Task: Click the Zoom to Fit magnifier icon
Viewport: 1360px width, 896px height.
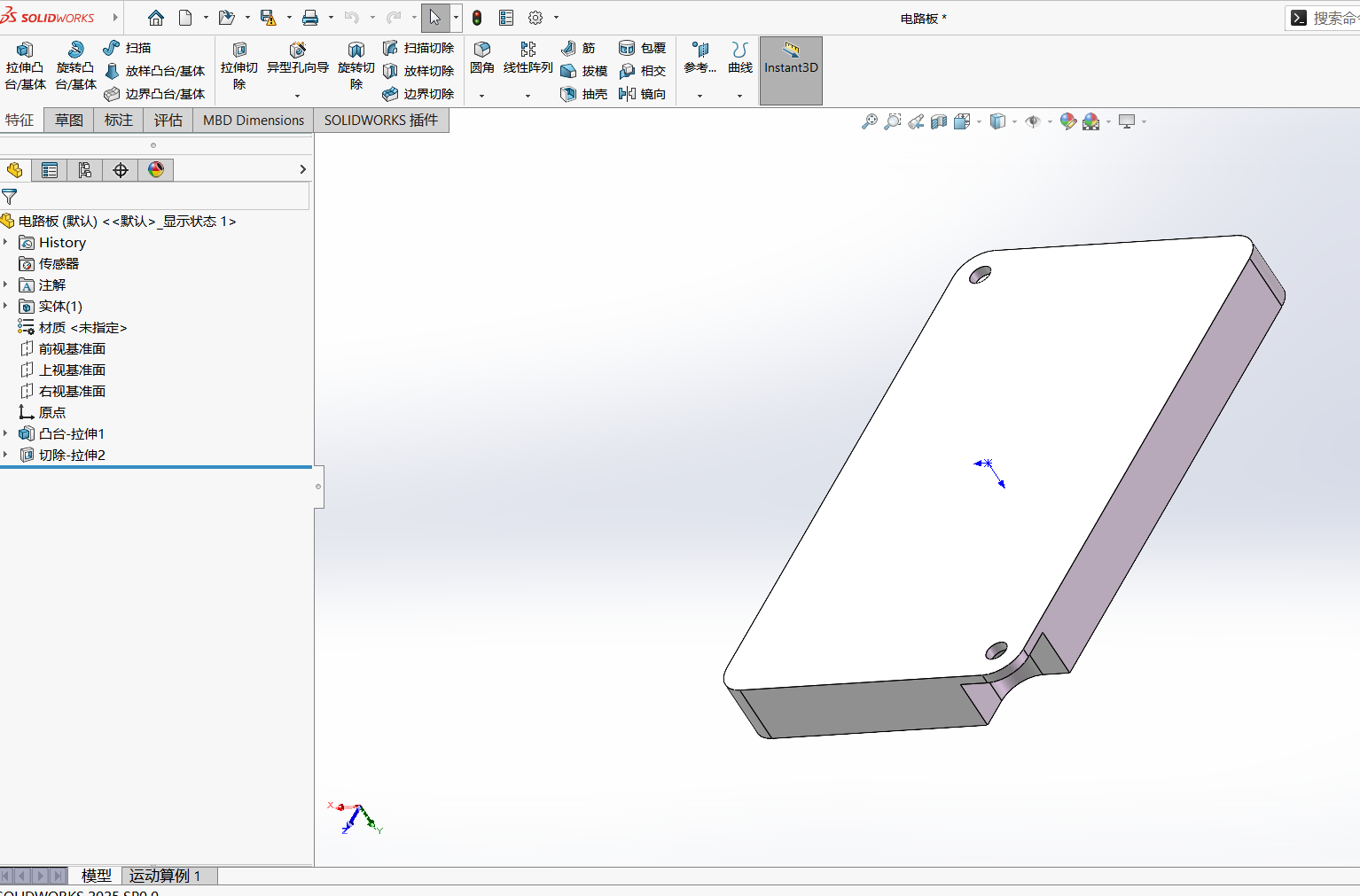Action: coord(870,121)
